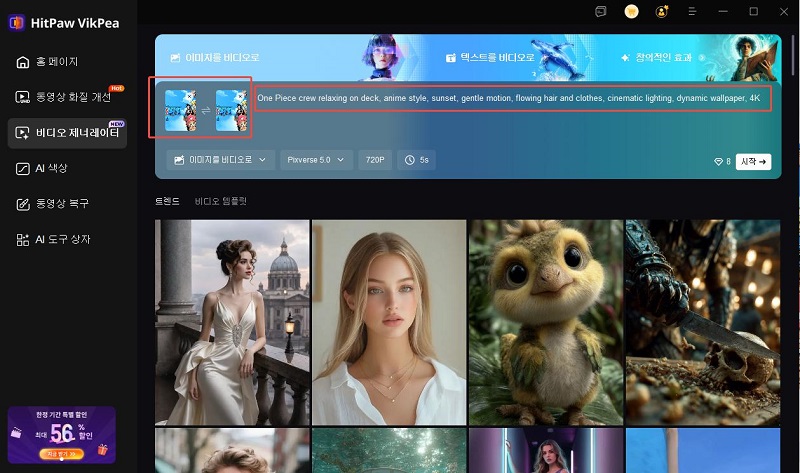Open the blonde woman portrait template
The width and height of the screenshot is (800, 473).
pos(389,322)
